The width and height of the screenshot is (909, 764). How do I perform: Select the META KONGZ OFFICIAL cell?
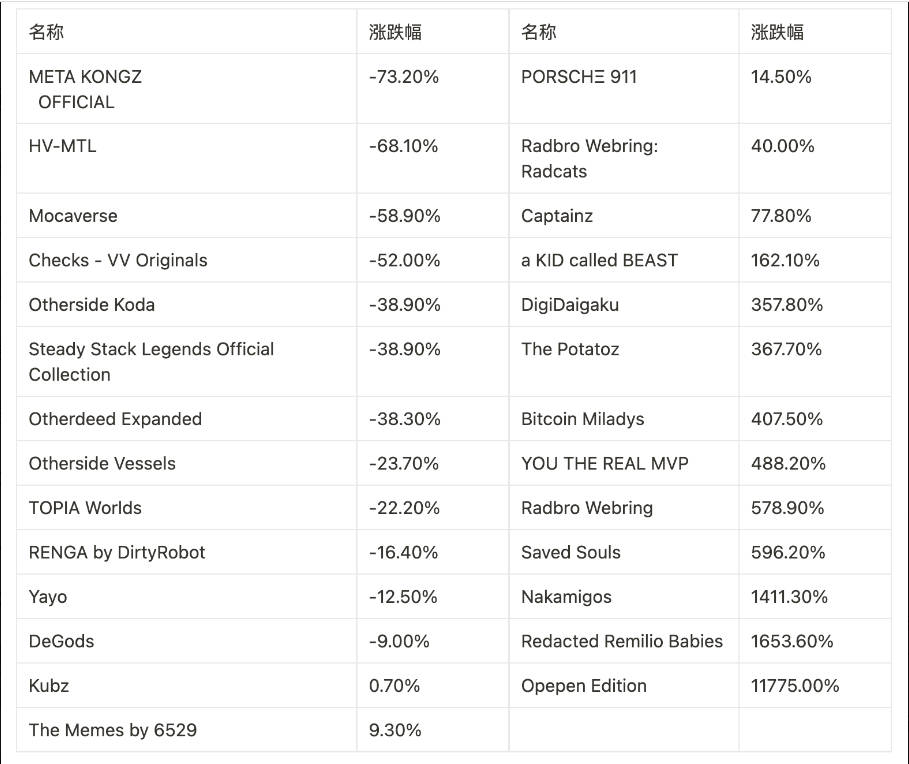coord(85,89)
